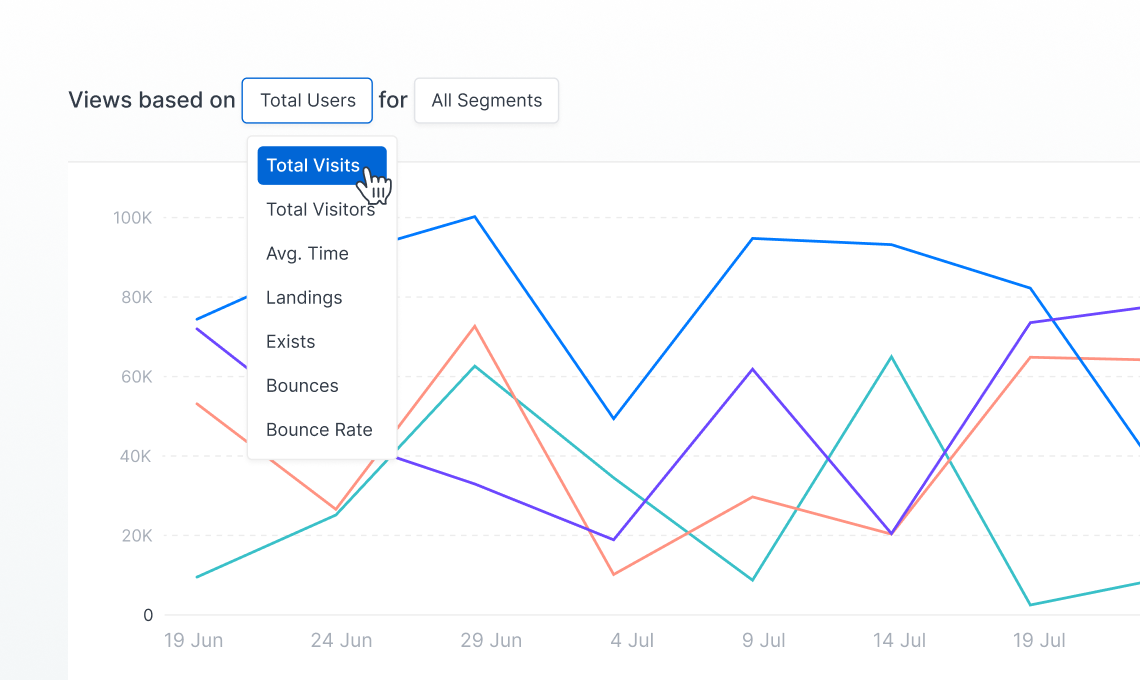Open the All Segments dropdown
Viewport: 1140px width, 680px height.
[x=486, y=100]
